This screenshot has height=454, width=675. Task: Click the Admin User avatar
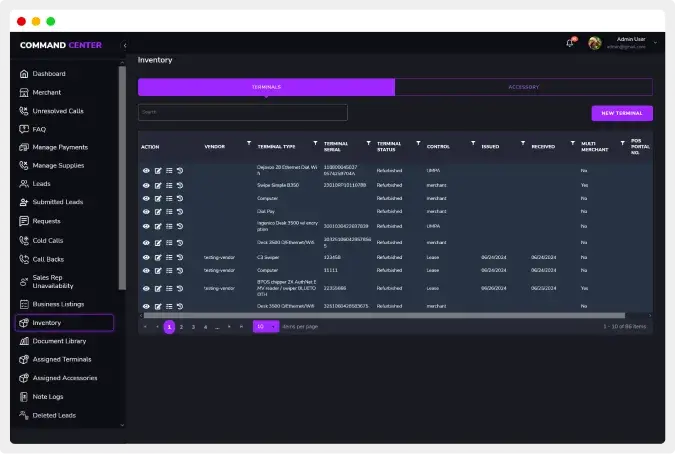(x=595, y=43)
